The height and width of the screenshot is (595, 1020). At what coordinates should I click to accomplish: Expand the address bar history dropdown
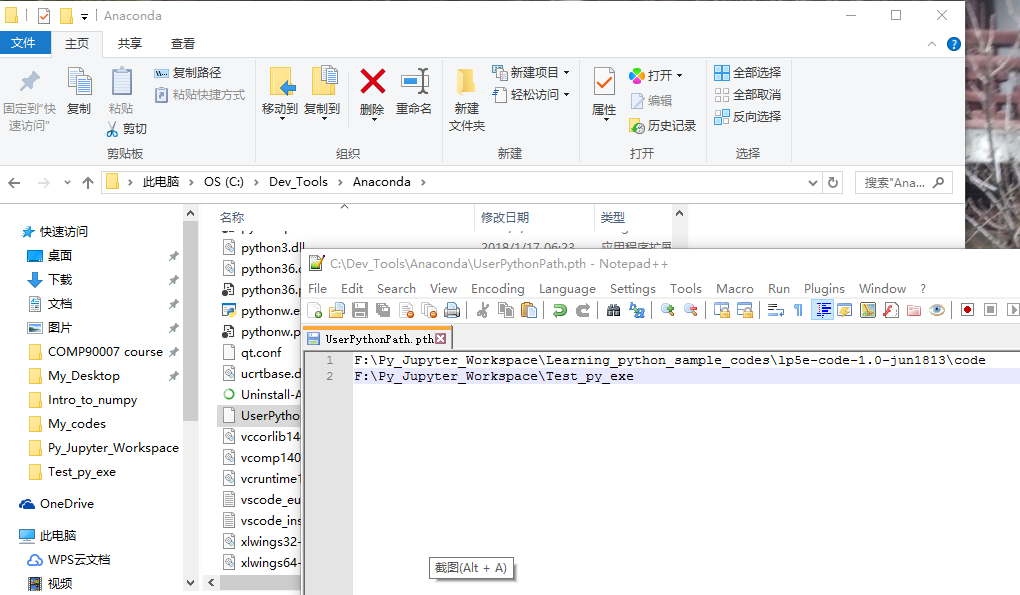click(812, 183)
